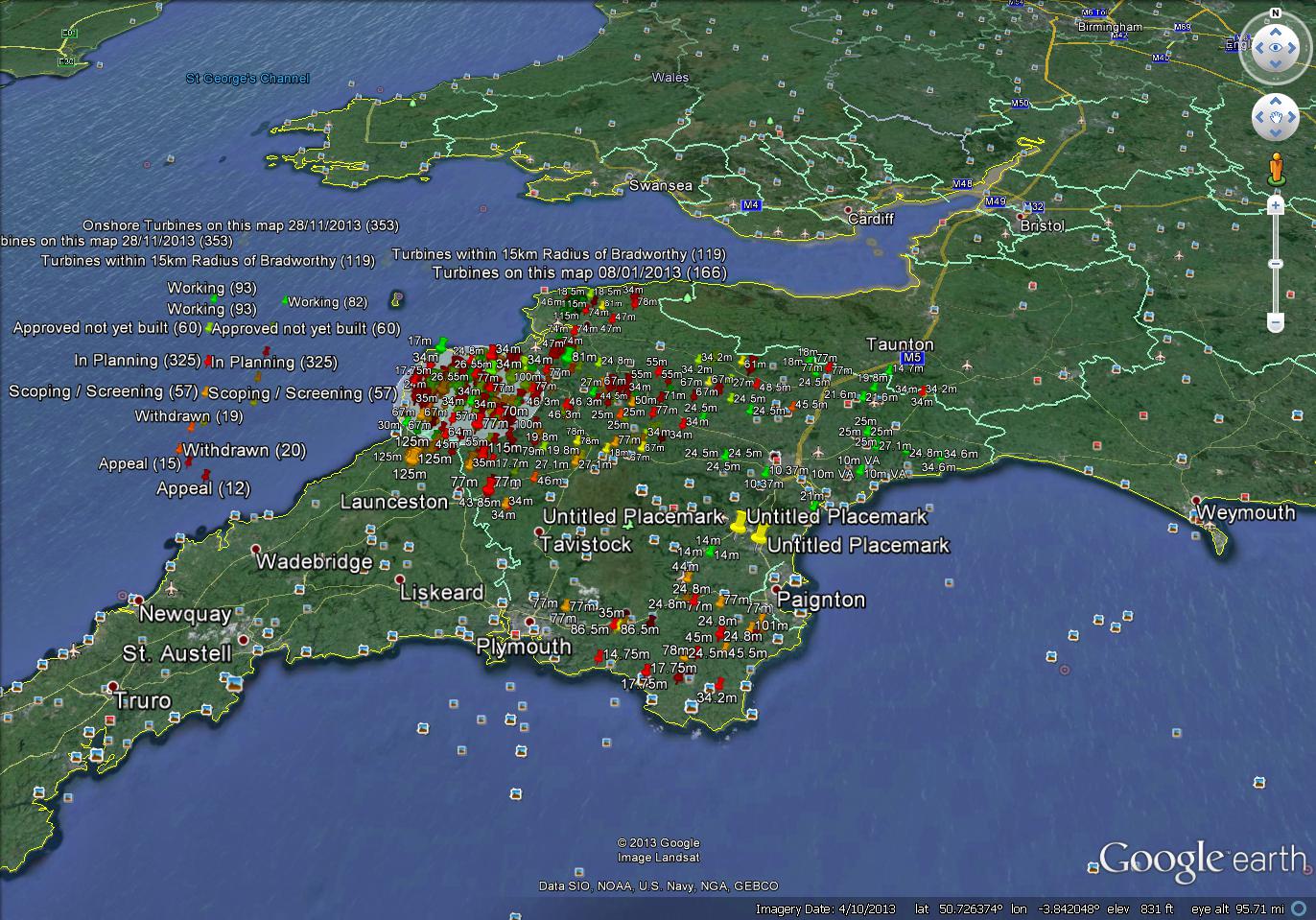1316x920 pixels.
Task: Click the Appeal (12) red placemark pin
Action: click(x=205, y=474)
